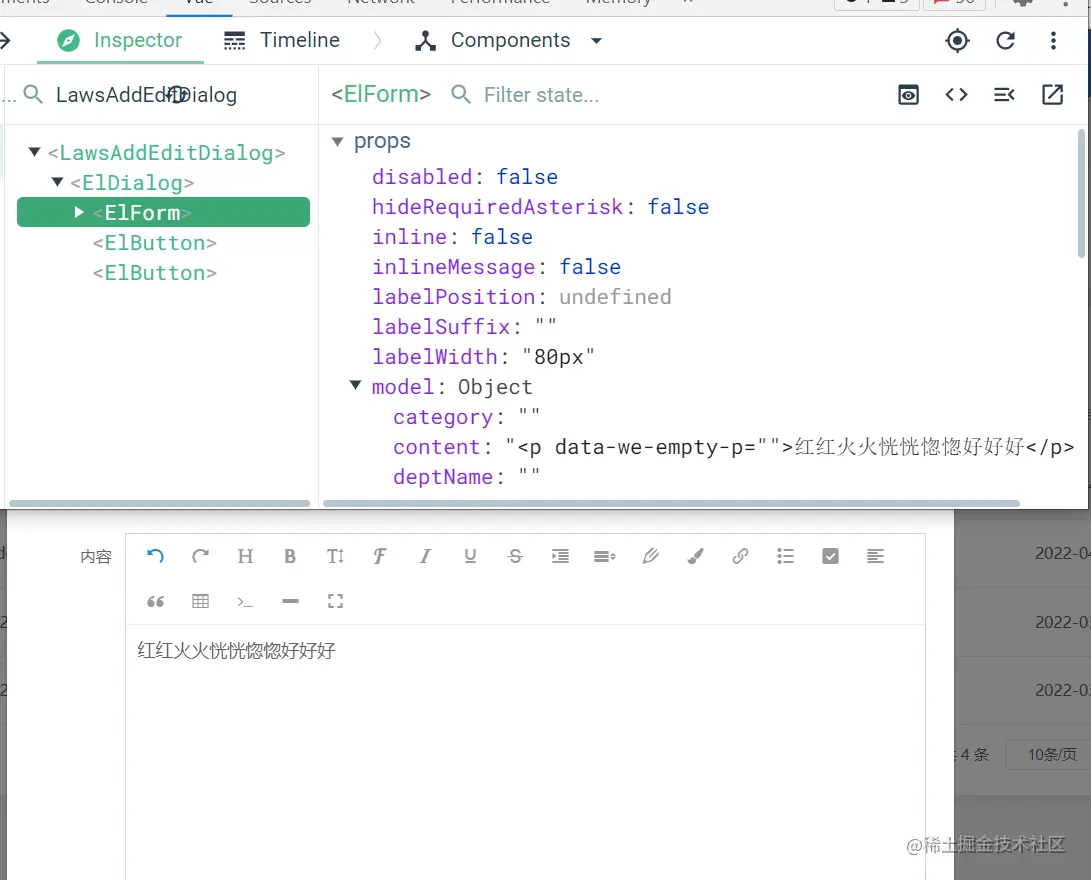Image resolution: width=1091 pixels, height=880 pixels.
Task: Click the select component target icon
Action: (957, 40)
